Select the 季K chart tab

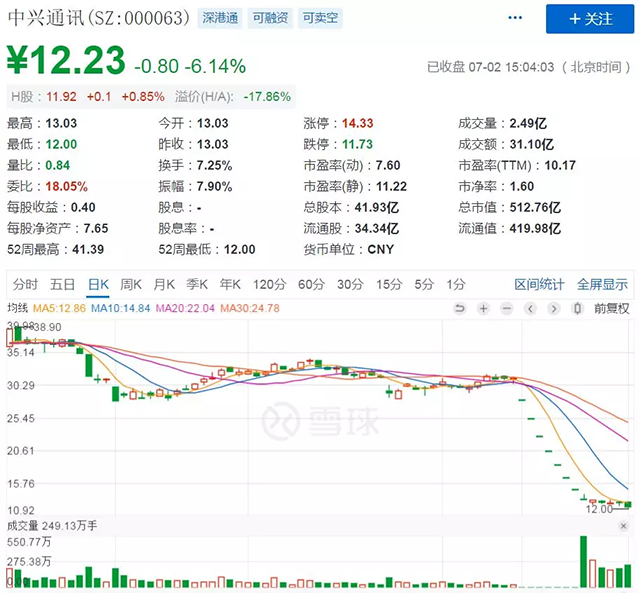click(x=197, y=284)
